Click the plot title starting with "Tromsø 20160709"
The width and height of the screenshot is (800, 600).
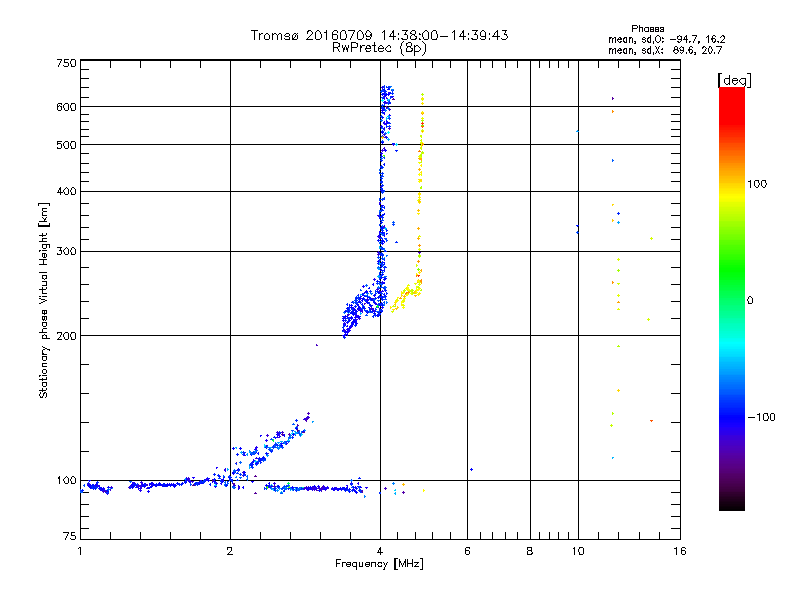pyautogui.click(x=379, y=35)
